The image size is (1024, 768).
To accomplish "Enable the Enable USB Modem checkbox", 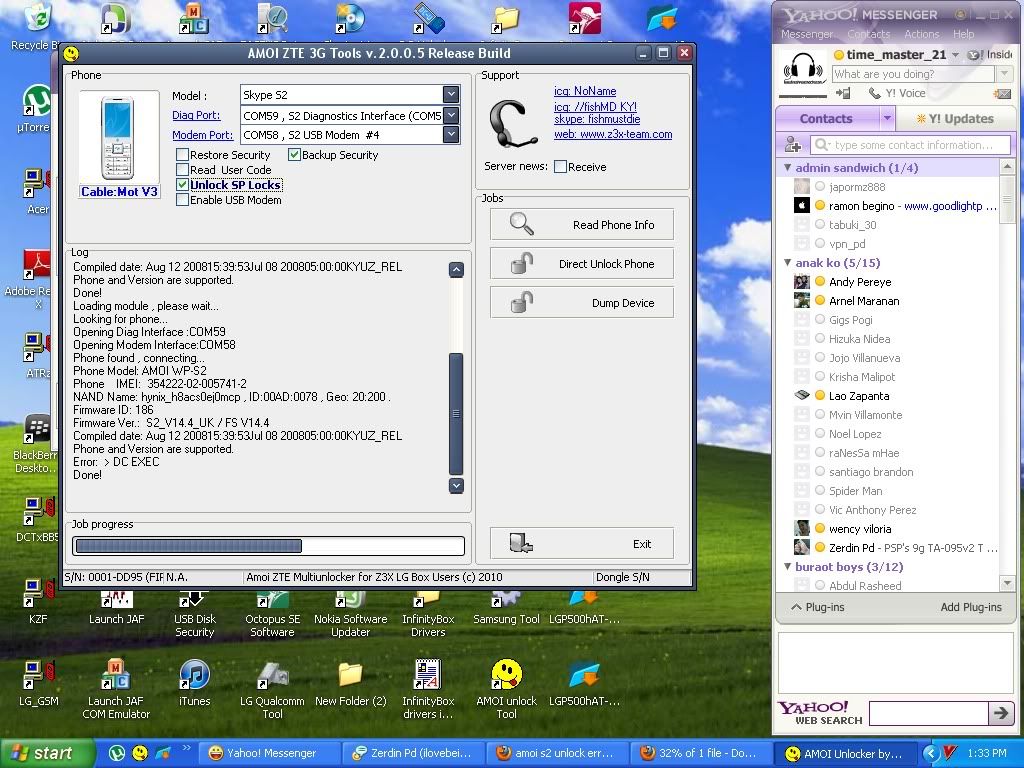I will [183, 200].
